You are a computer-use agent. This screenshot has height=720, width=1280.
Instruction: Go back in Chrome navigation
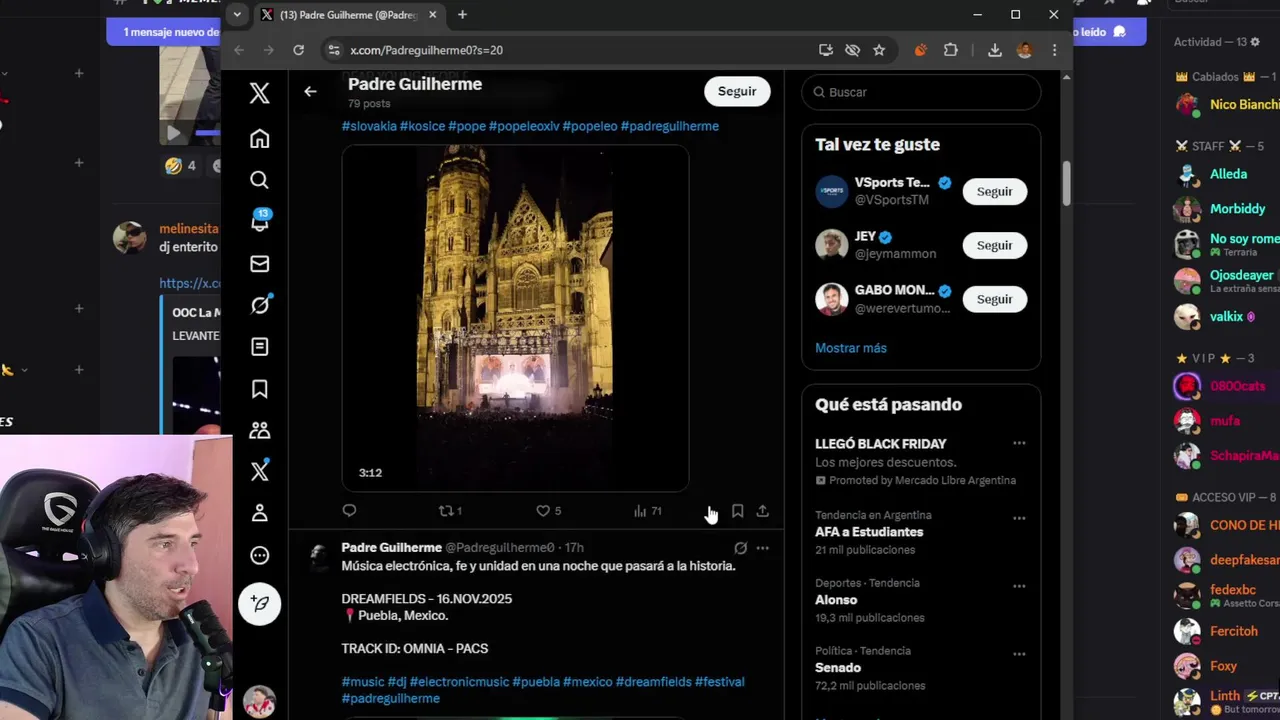pyautogui.click(x=239, y=50)
